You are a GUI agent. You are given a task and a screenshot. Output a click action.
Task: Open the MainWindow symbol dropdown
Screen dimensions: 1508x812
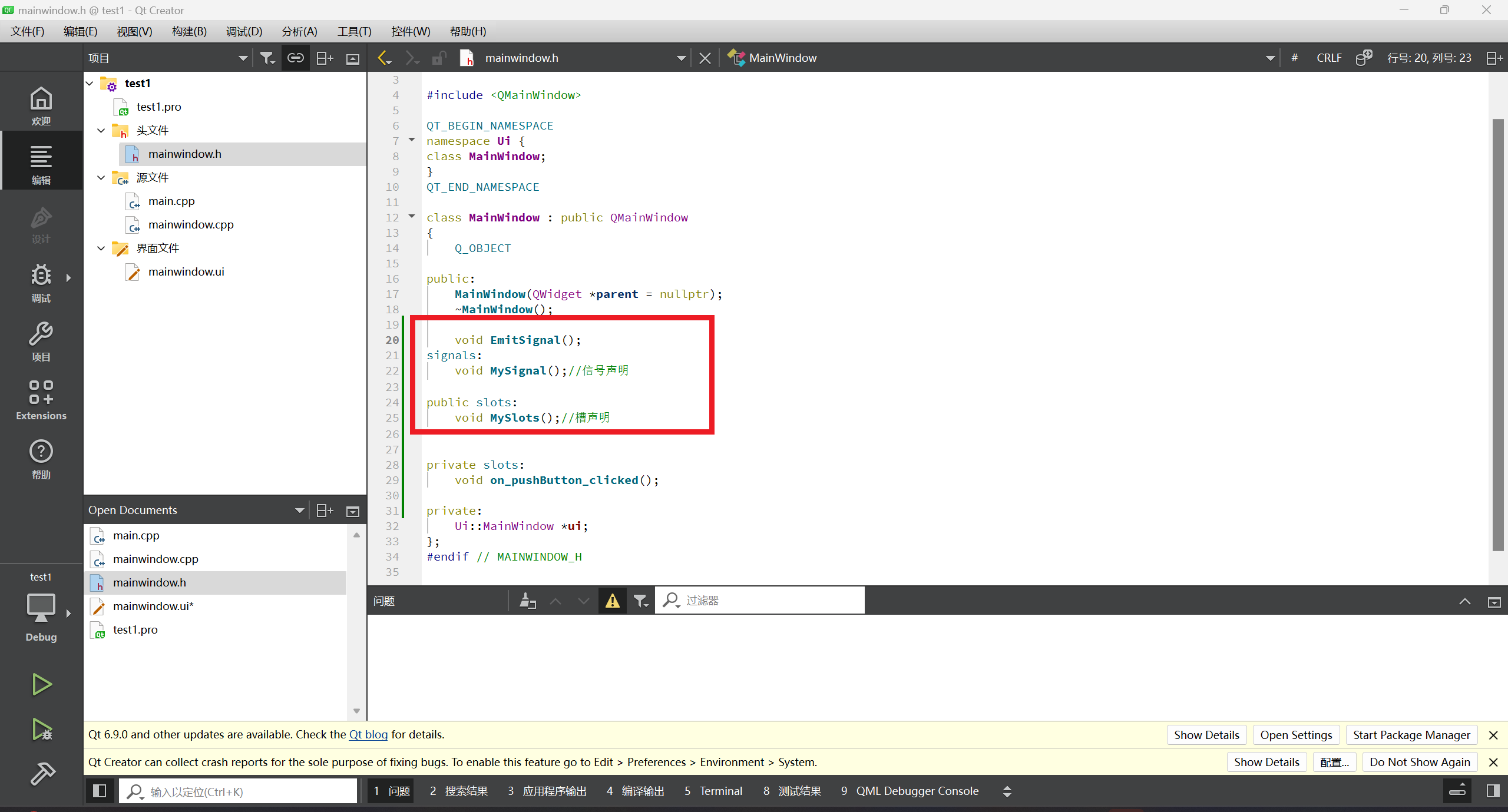(1270, 58)
